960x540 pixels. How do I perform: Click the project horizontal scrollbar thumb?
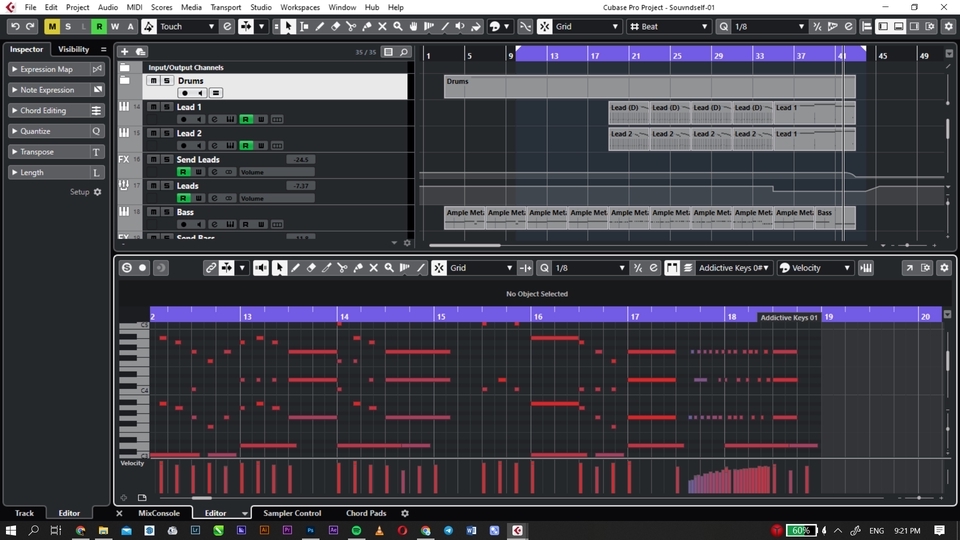[465, 245]
